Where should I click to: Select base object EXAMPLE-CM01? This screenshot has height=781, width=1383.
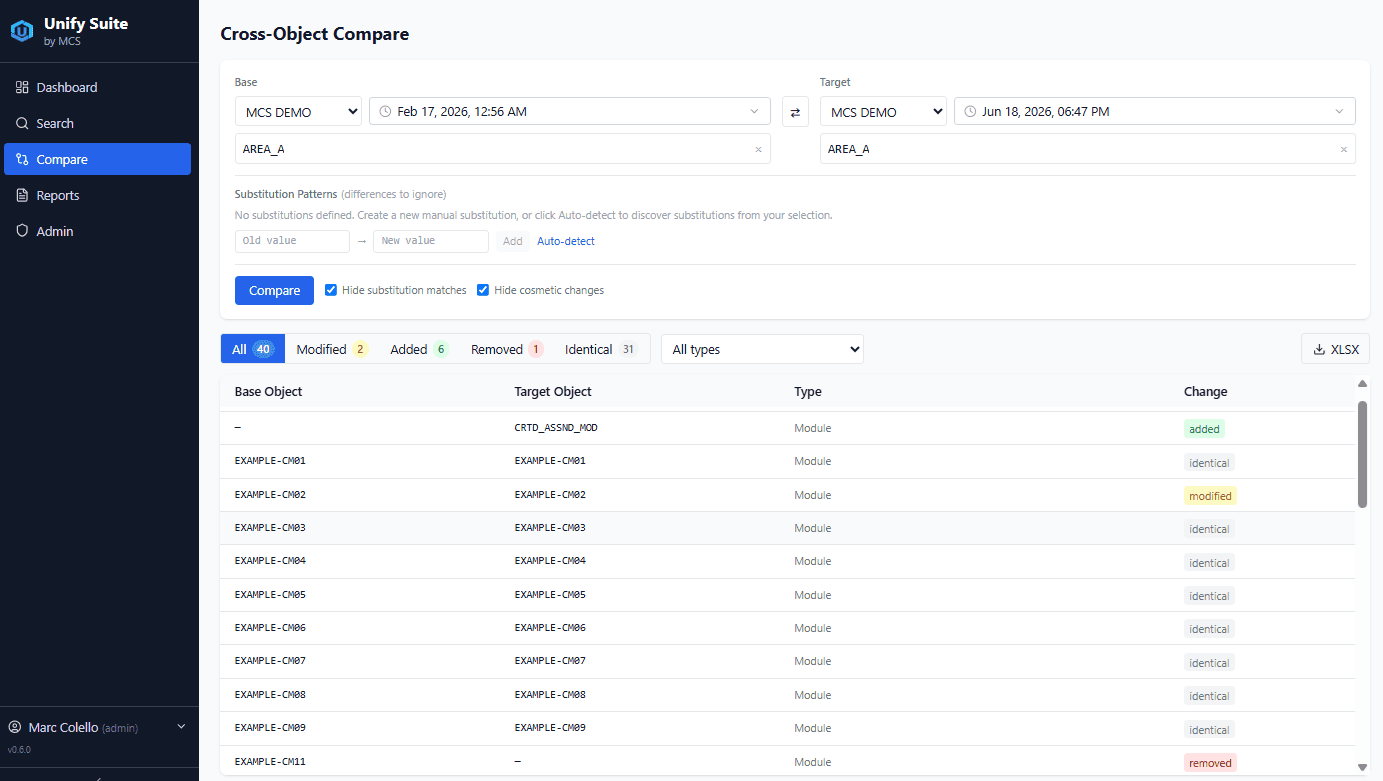coord(270,461)
